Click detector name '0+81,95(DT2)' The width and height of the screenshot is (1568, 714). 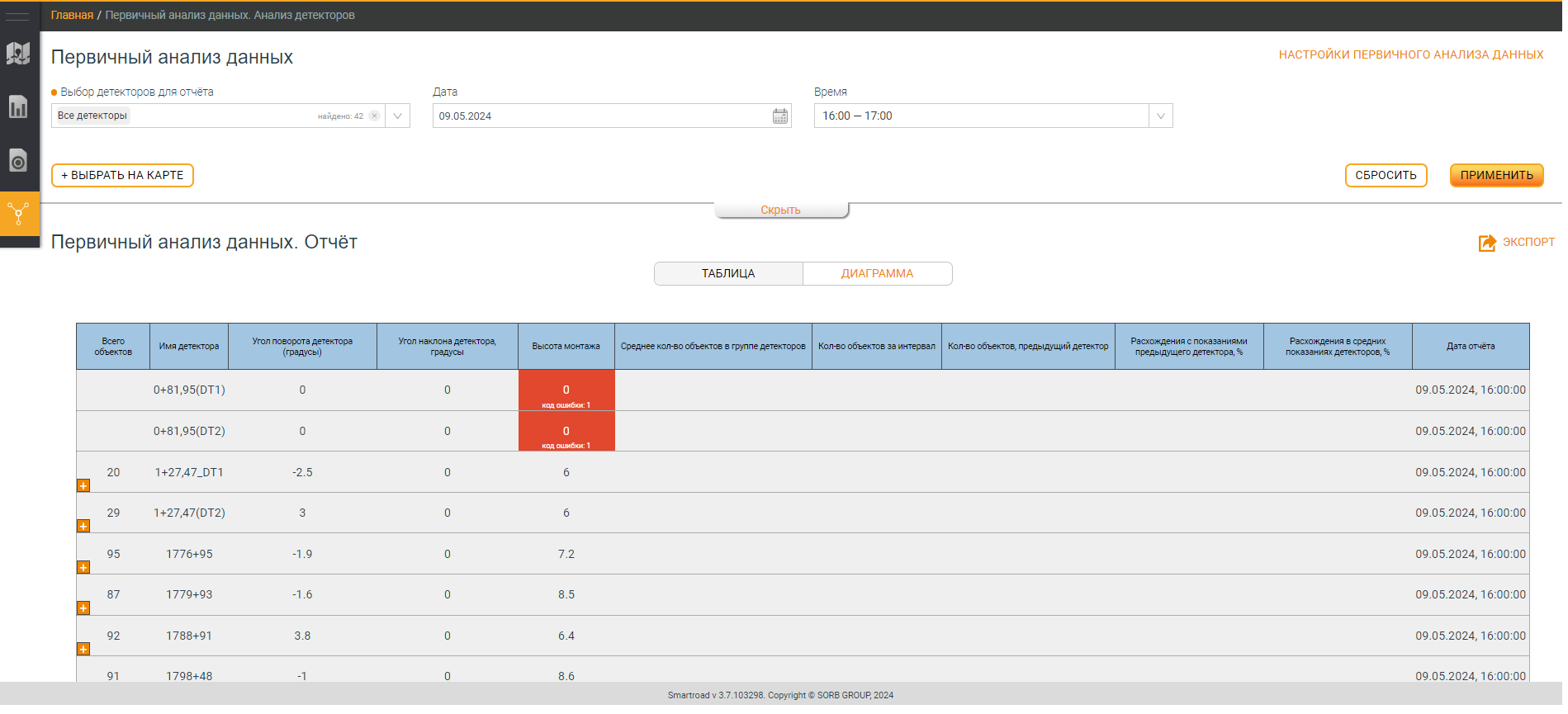point(189,432)
